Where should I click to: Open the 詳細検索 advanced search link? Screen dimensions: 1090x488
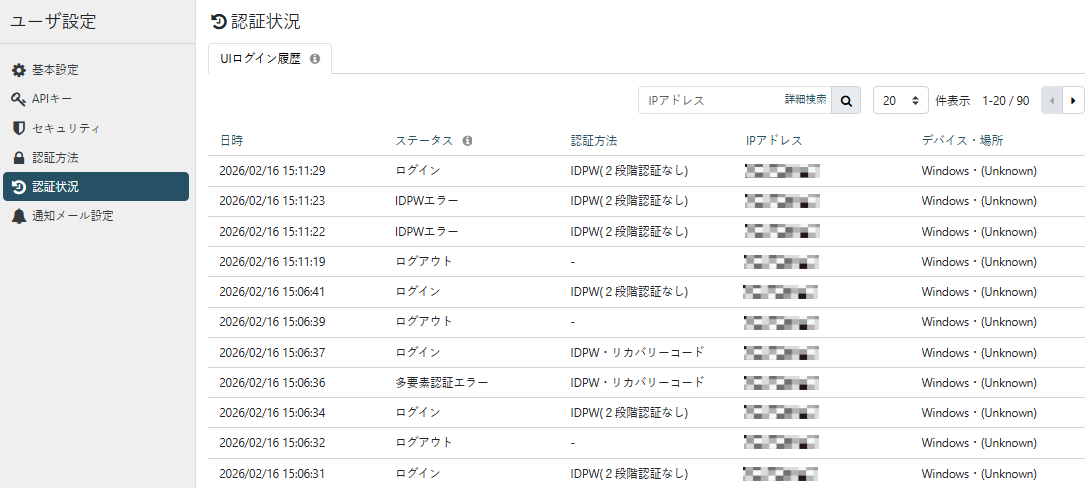(805, 100)
